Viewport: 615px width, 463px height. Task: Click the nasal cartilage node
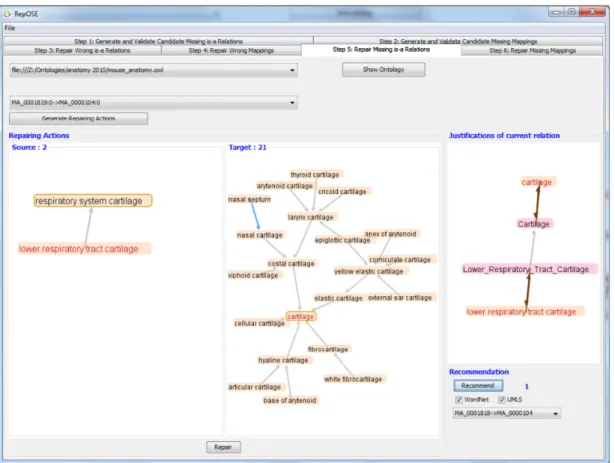(260, 235)
